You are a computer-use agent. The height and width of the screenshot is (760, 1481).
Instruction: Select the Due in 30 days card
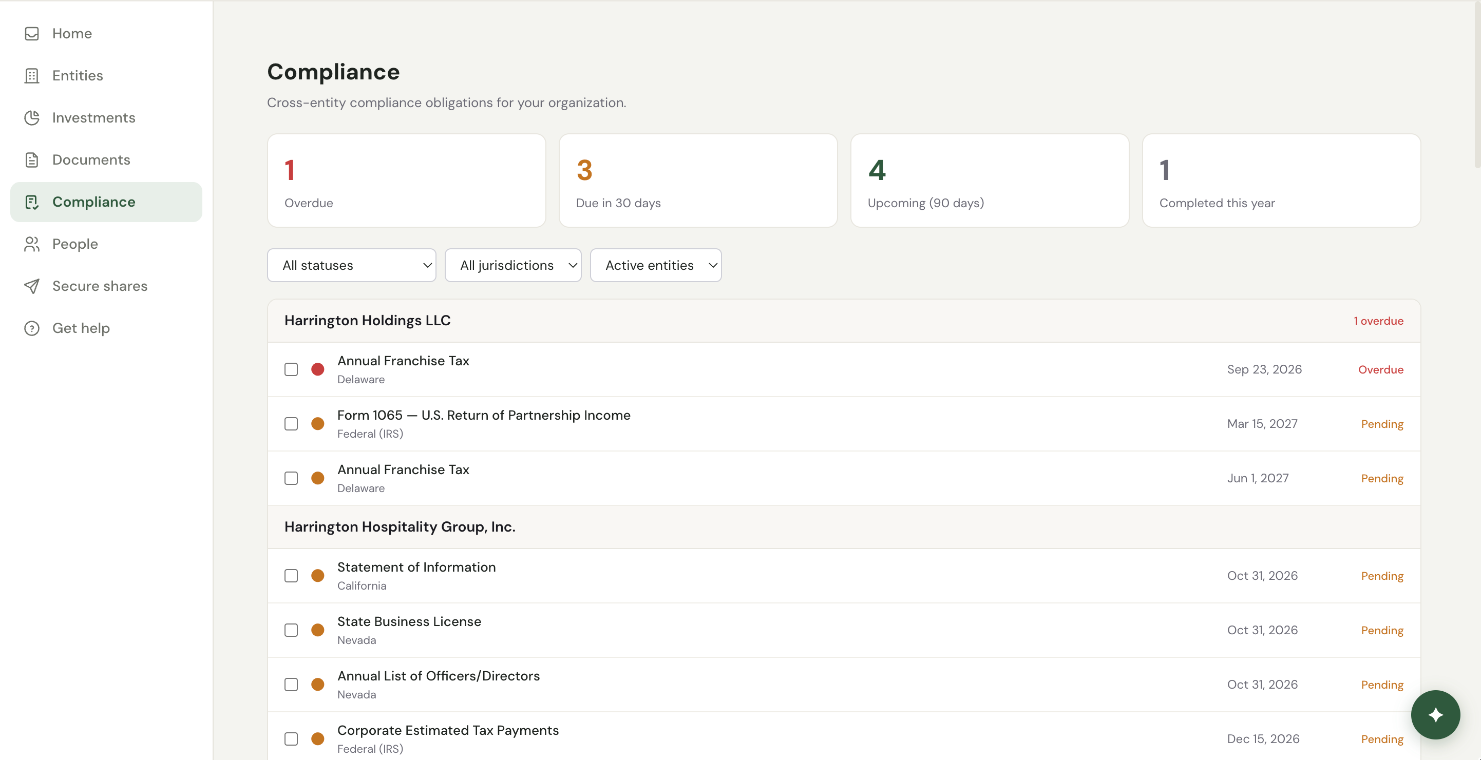coord(698,181)
